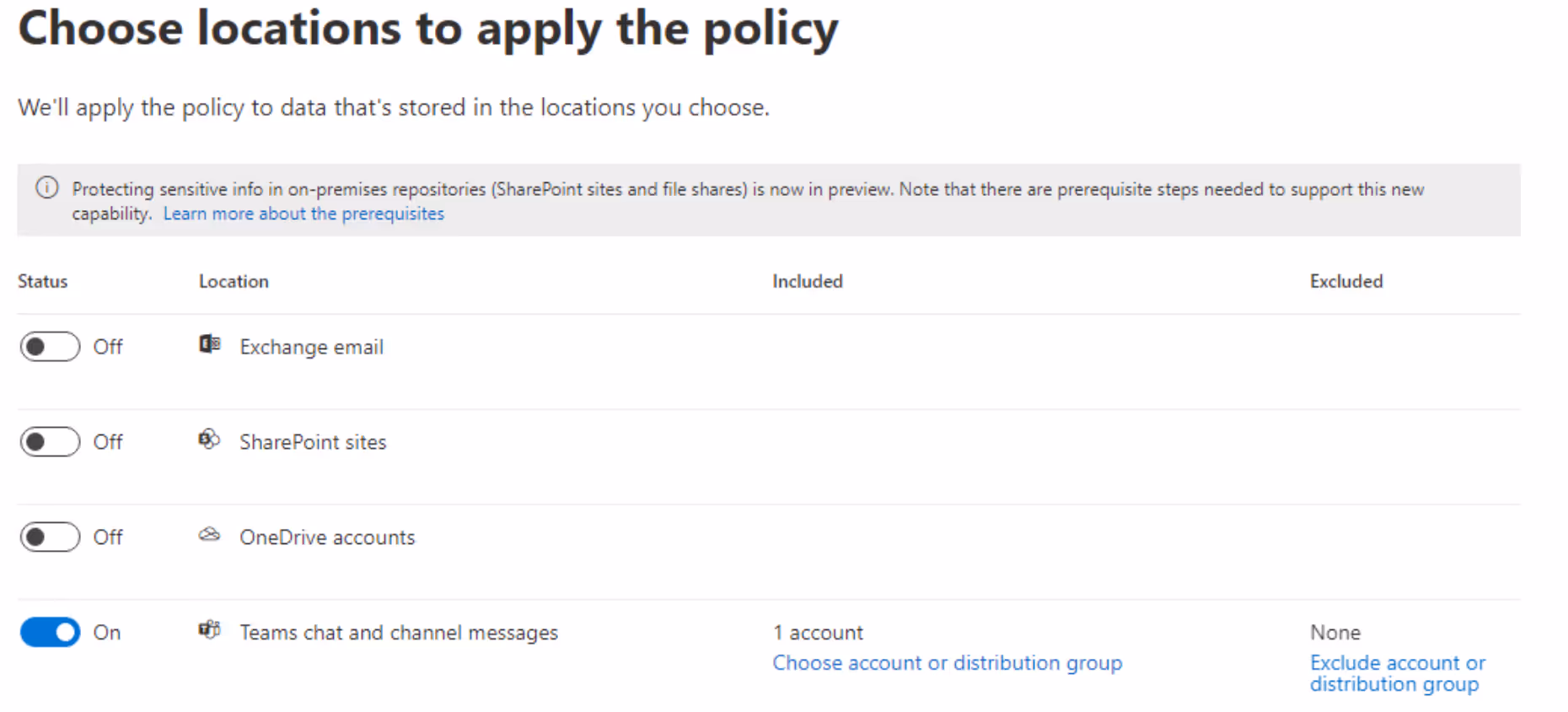Click the '1 account' included value
This screenshot has height=712, width=1568.
pos(818,633)
